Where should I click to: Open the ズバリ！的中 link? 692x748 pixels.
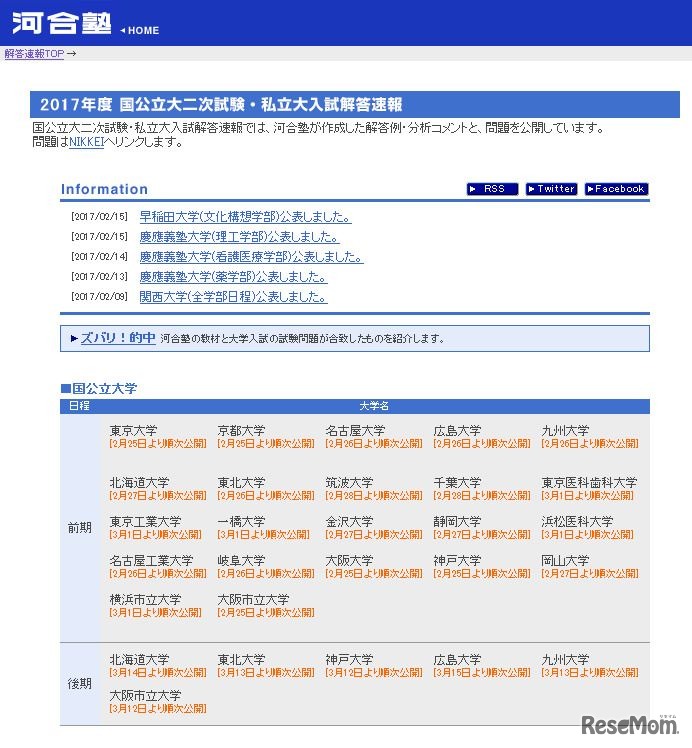pos(118,338)
